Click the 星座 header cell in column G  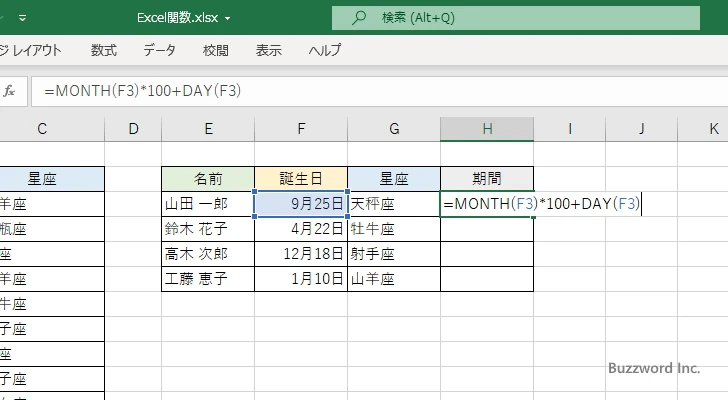pos(394,179)
